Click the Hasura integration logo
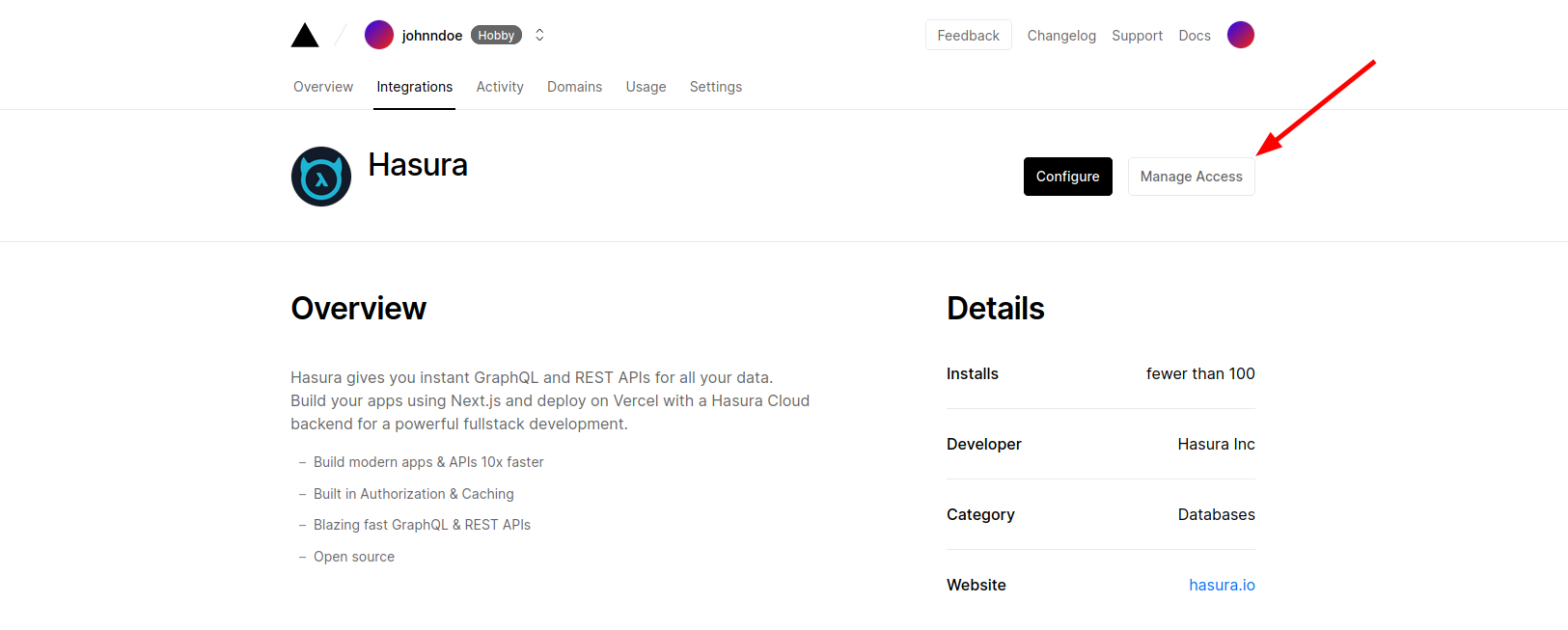1568x630 pixels. (321, 177)
